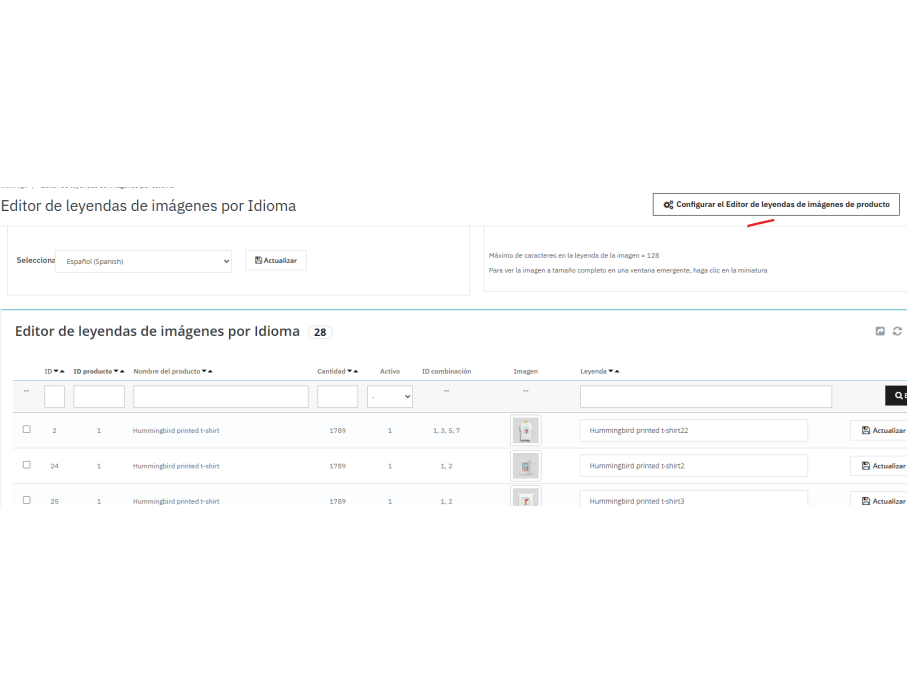Sort Leyenda column descending arrow
Viewport: 907px width, 693px height.
coord(611,371)
